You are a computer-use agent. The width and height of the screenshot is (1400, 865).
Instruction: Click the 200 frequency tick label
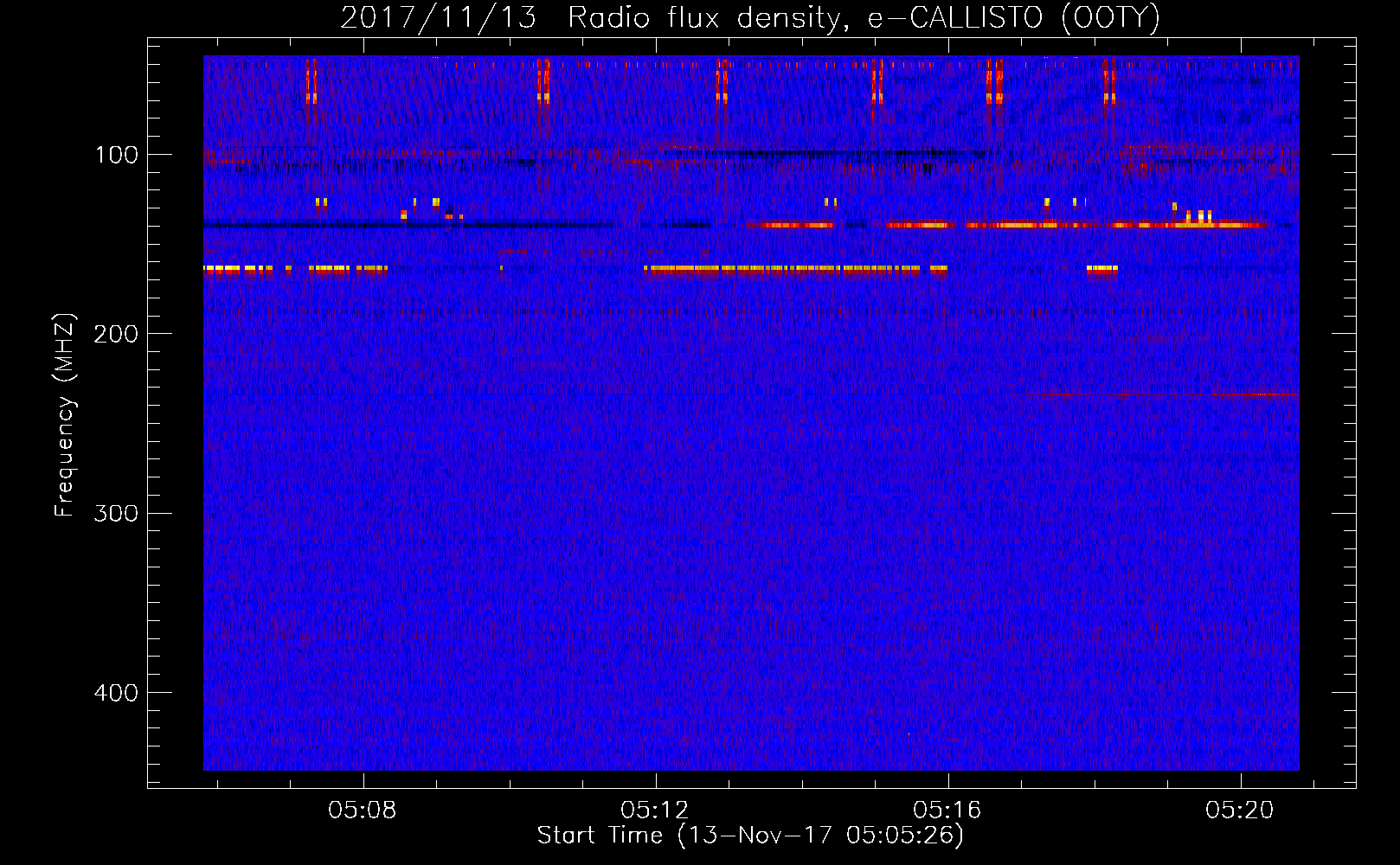116,334
